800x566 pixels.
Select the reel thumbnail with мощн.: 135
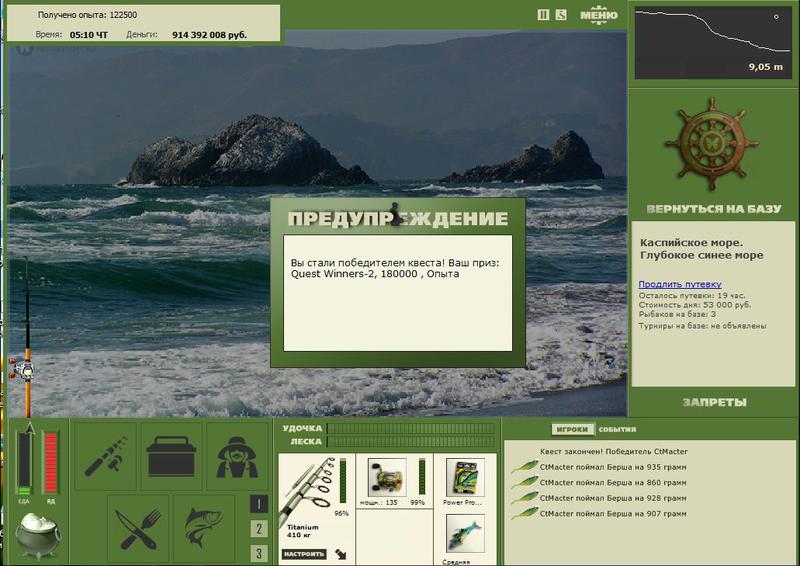[387, 477]
